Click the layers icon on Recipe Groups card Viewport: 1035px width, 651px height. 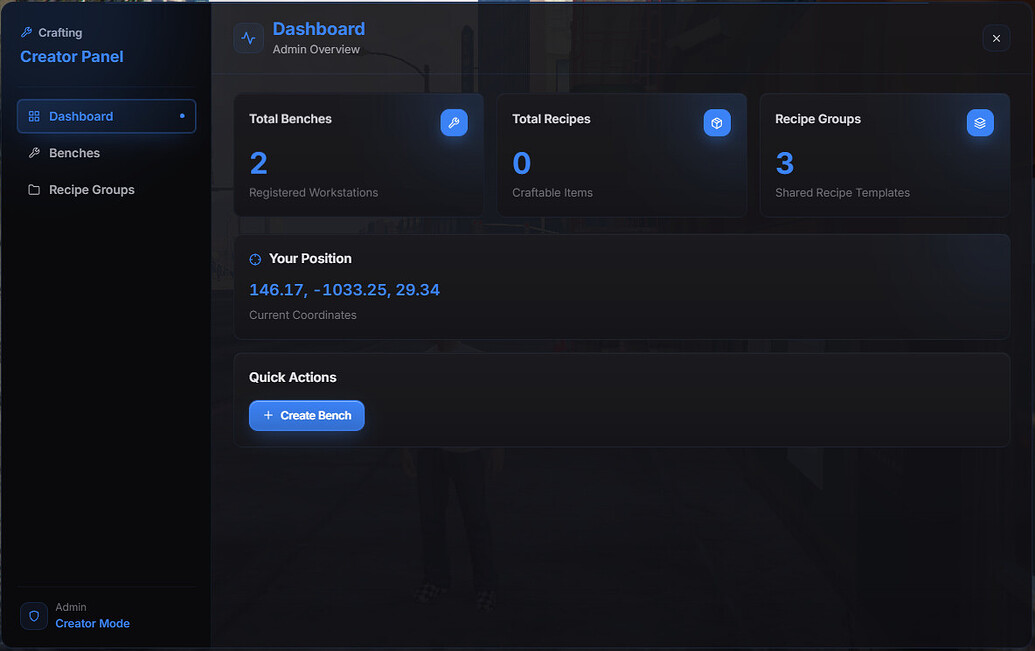[980, 123]
